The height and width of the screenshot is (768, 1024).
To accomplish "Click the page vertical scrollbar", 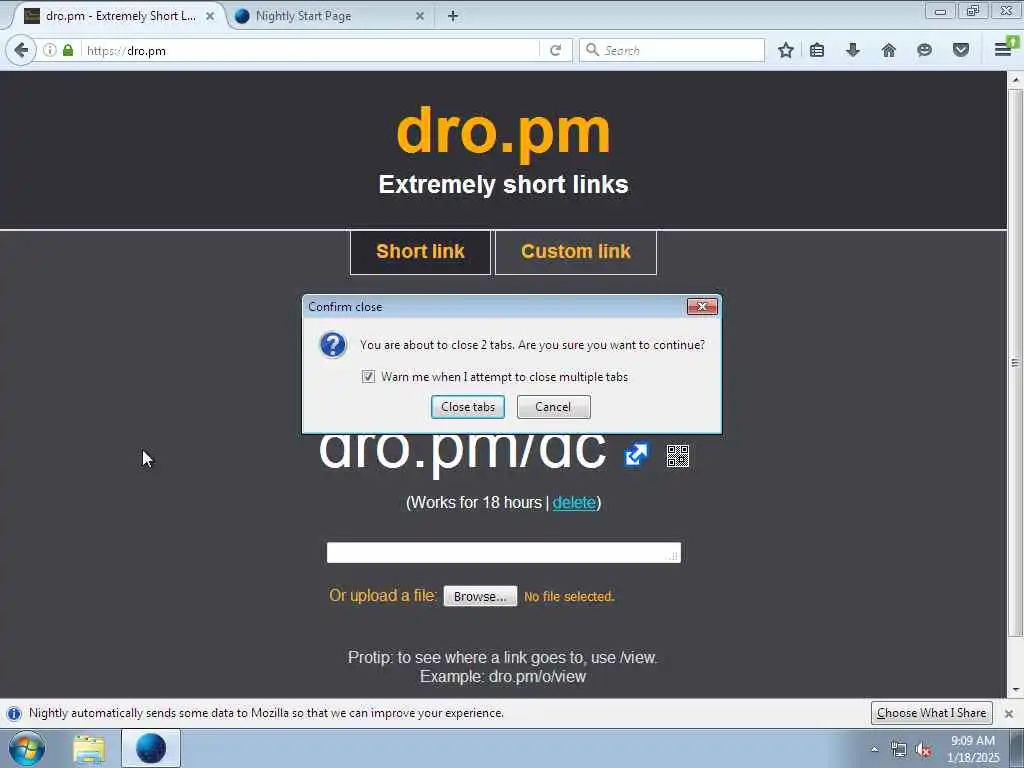I will click(1015, 362).
